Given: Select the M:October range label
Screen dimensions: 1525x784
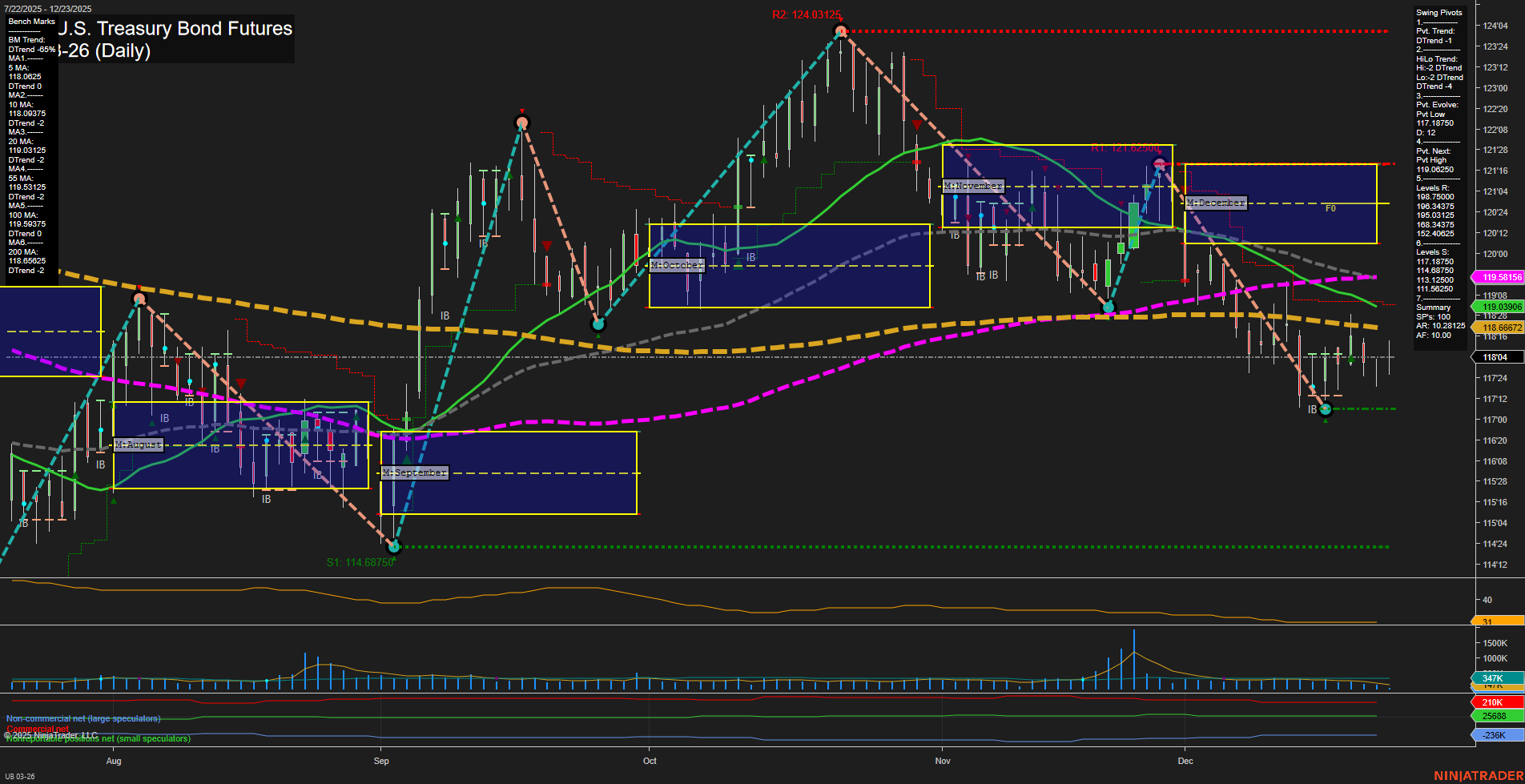Looking at the screenshot, I should click(677, 265).
